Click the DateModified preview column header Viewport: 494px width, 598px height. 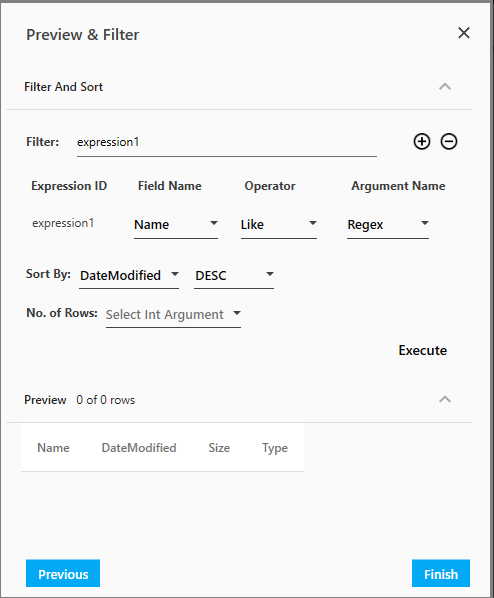(139, 448)
